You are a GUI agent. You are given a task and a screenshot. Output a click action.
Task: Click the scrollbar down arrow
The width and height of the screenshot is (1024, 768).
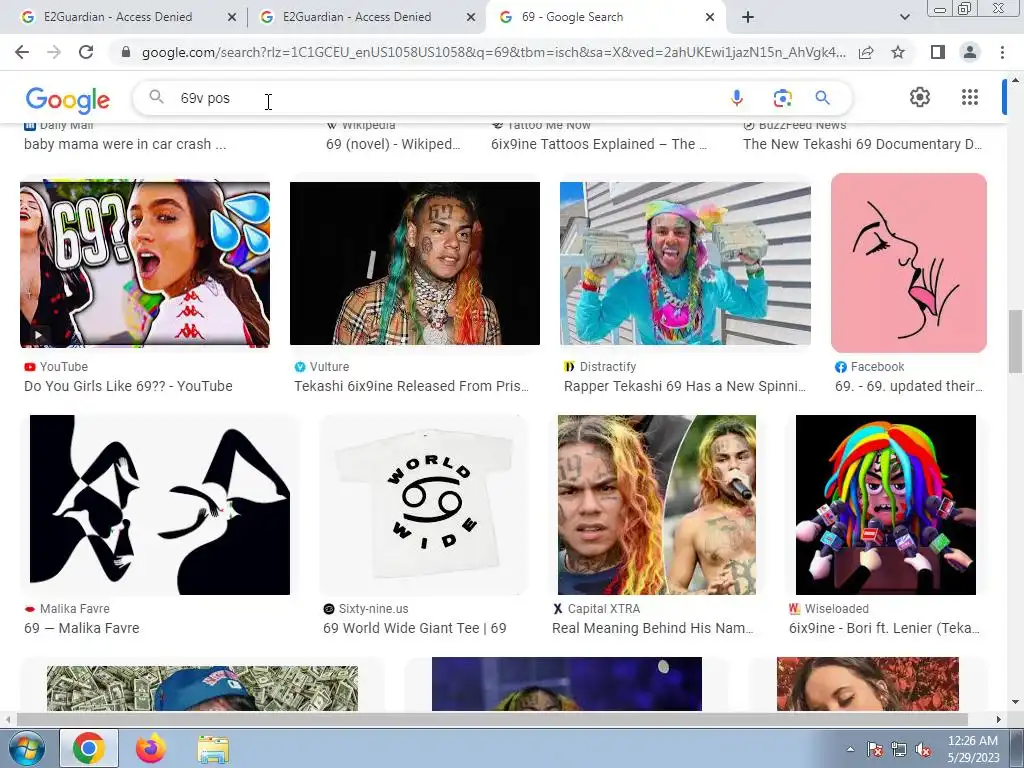pos(1015,703)
